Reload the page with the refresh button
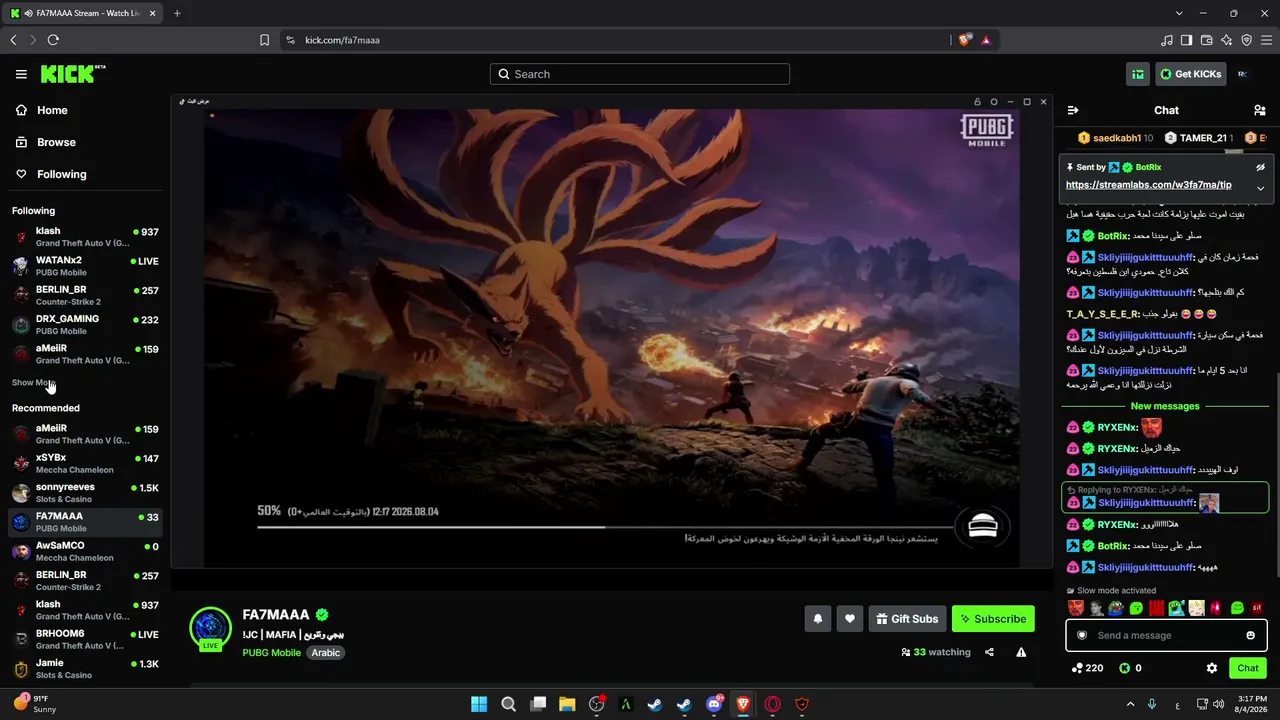Screen dimensions: 1280x720 [53, 40]
